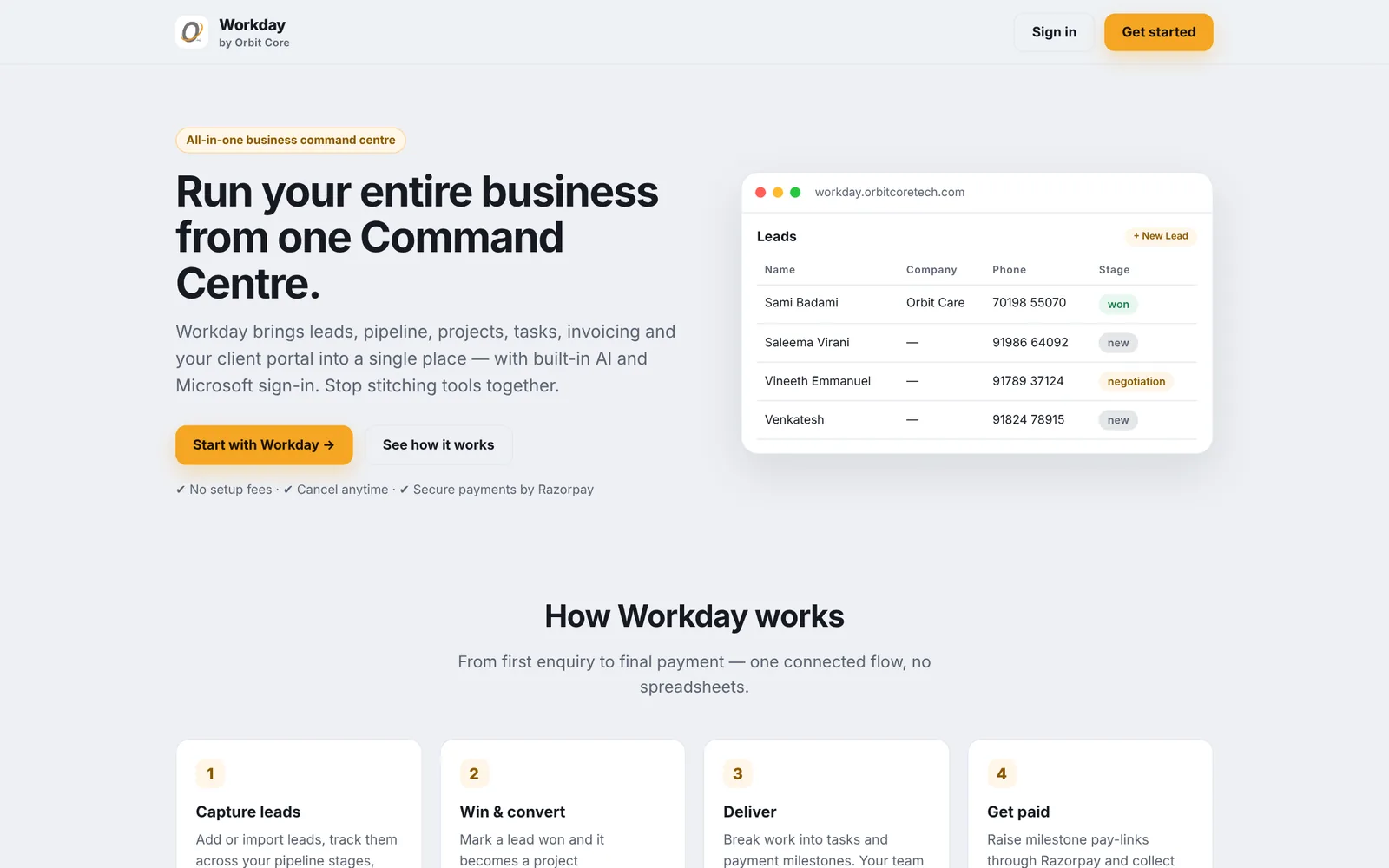Select lead Sami Badami
Screen dimensions: 1389x868
pyautogui.click(x=801, y=303)
